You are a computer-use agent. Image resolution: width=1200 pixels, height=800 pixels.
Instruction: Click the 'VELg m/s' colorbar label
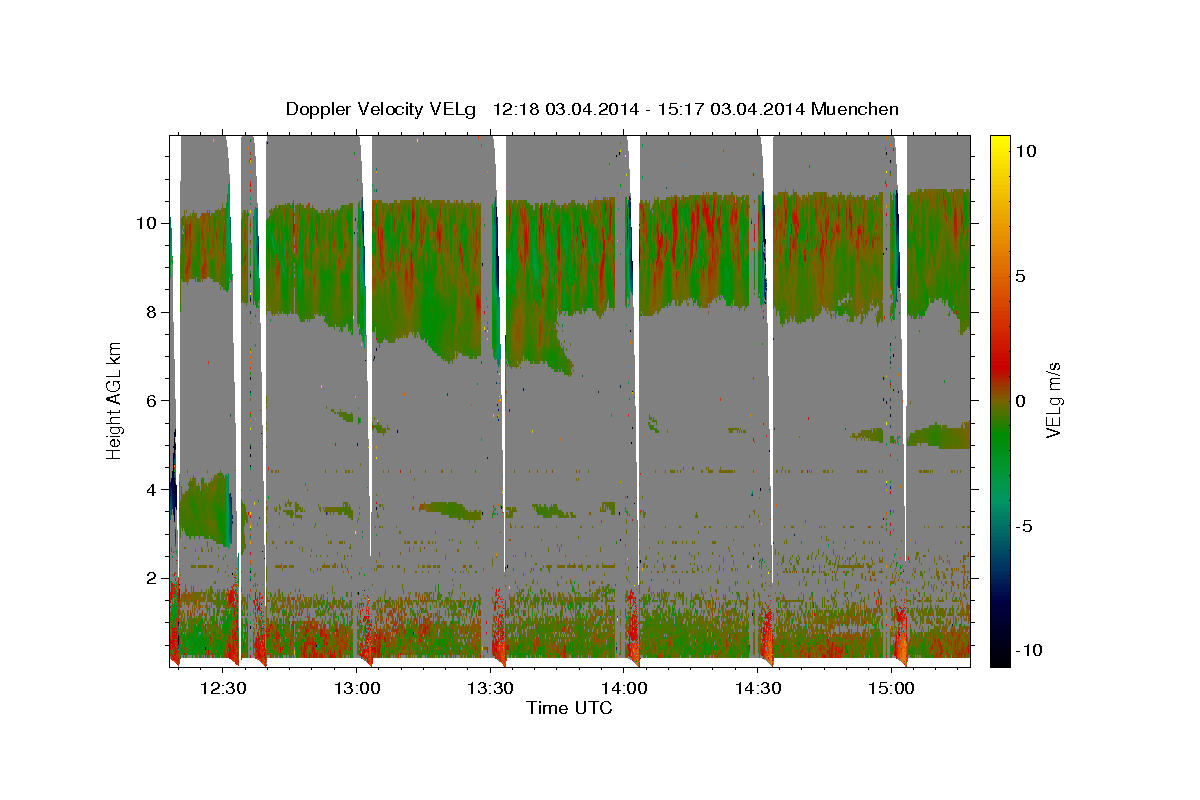1053,399
